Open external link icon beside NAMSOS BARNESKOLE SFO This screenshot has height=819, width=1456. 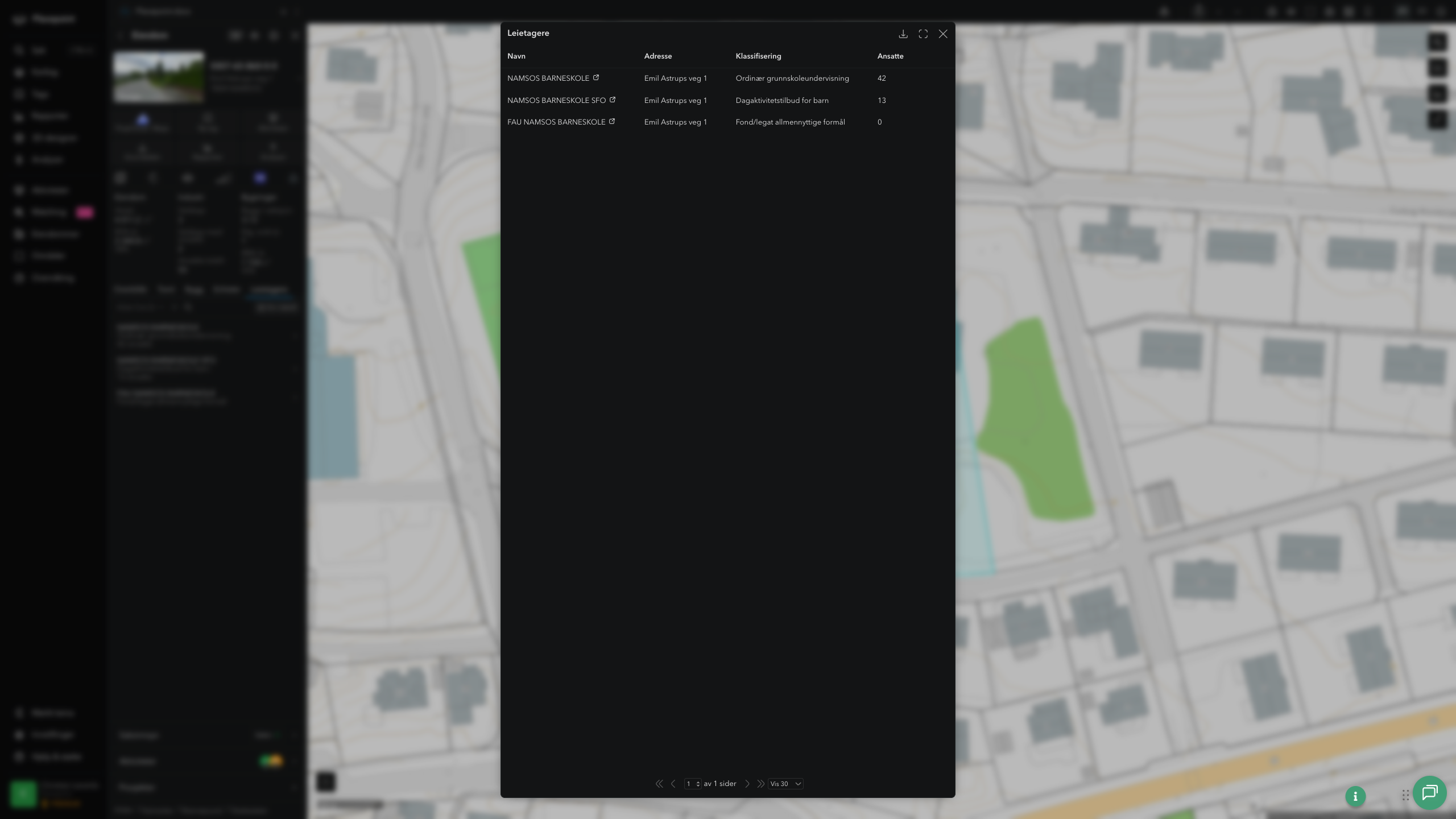coord(613,100)
